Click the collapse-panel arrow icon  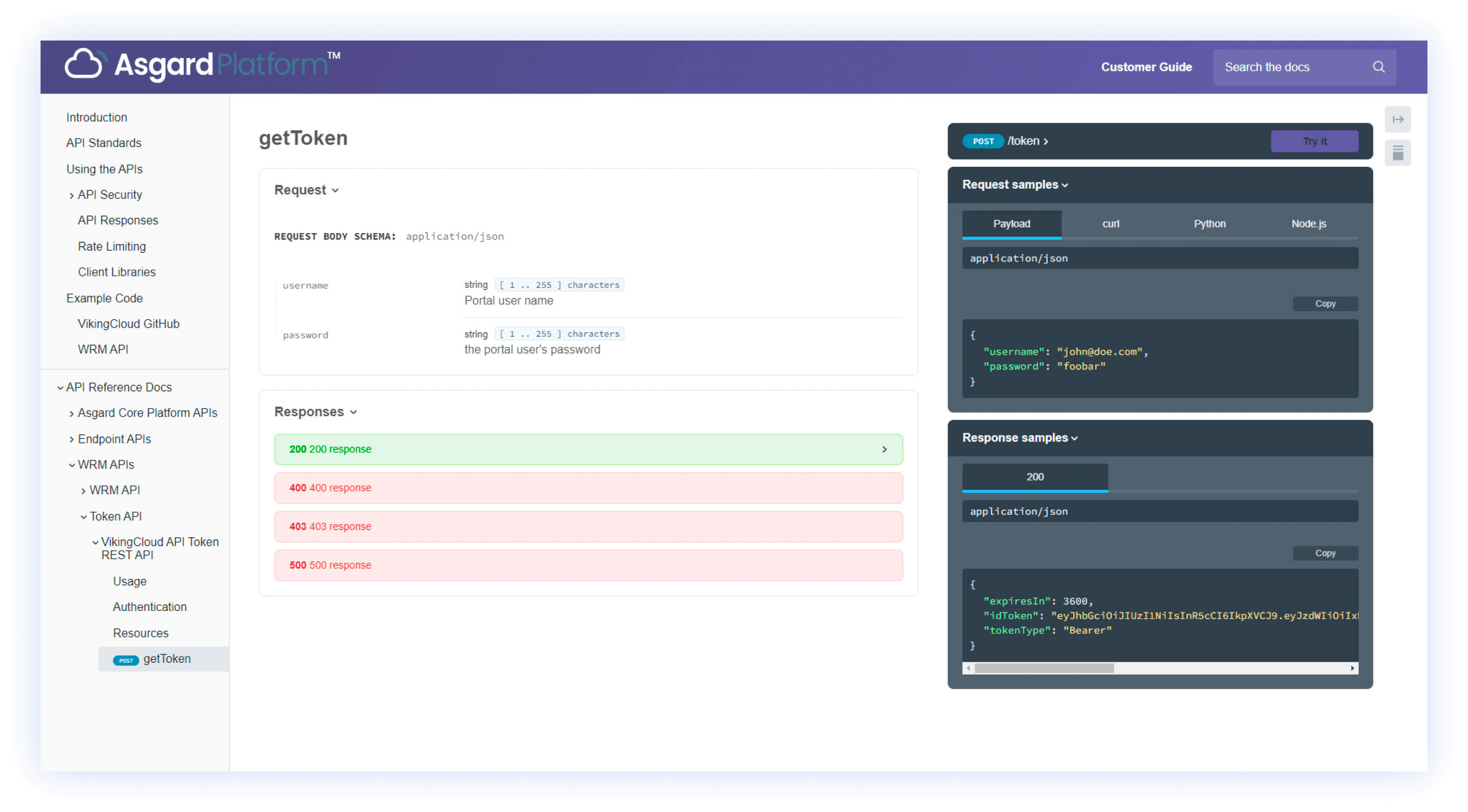(x=1398, y=119)
